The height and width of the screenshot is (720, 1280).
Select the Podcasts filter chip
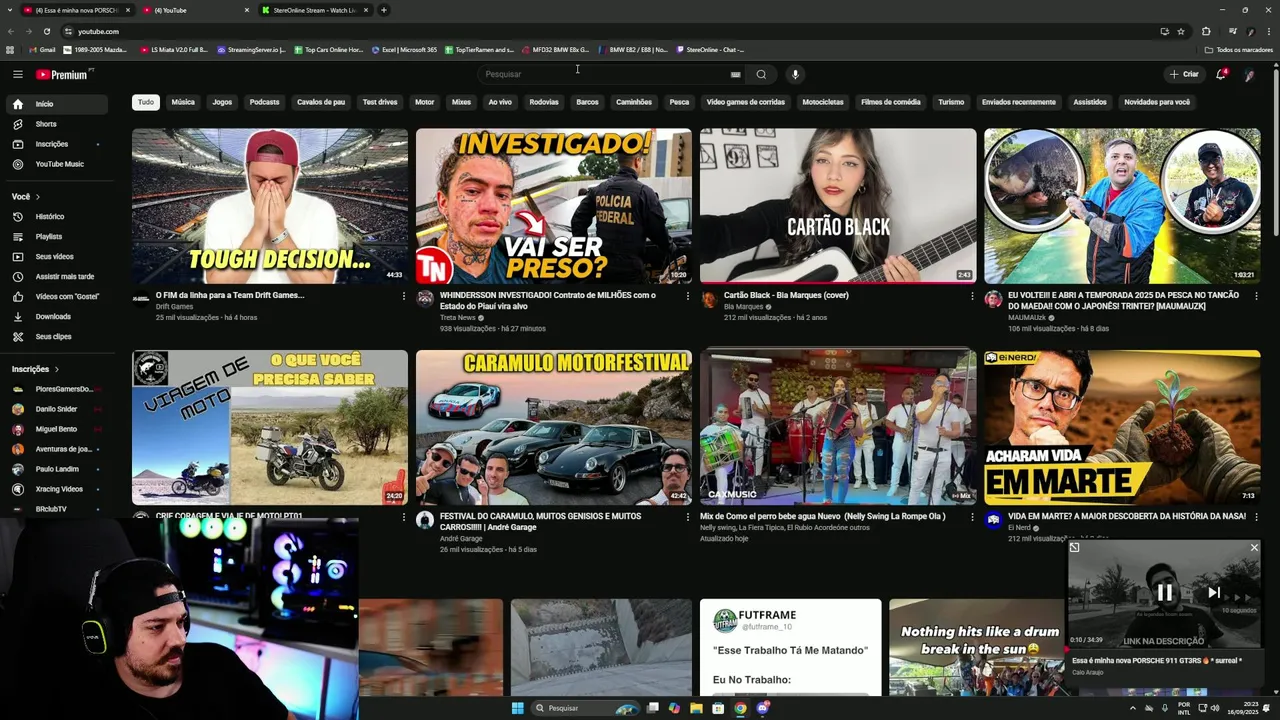click(265, 102)
